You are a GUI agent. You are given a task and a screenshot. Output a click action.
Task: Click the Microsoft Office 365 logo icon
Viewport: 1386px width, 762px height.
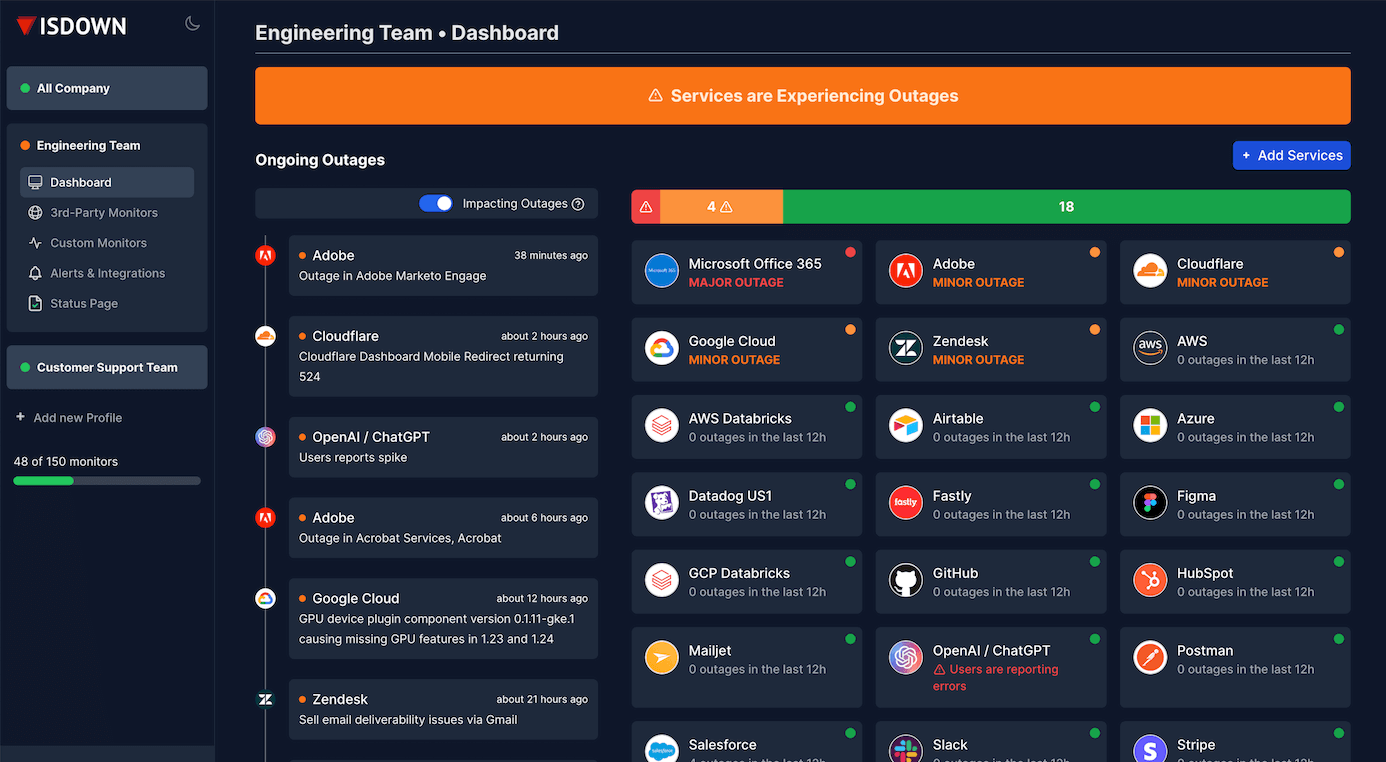[662, 271]
